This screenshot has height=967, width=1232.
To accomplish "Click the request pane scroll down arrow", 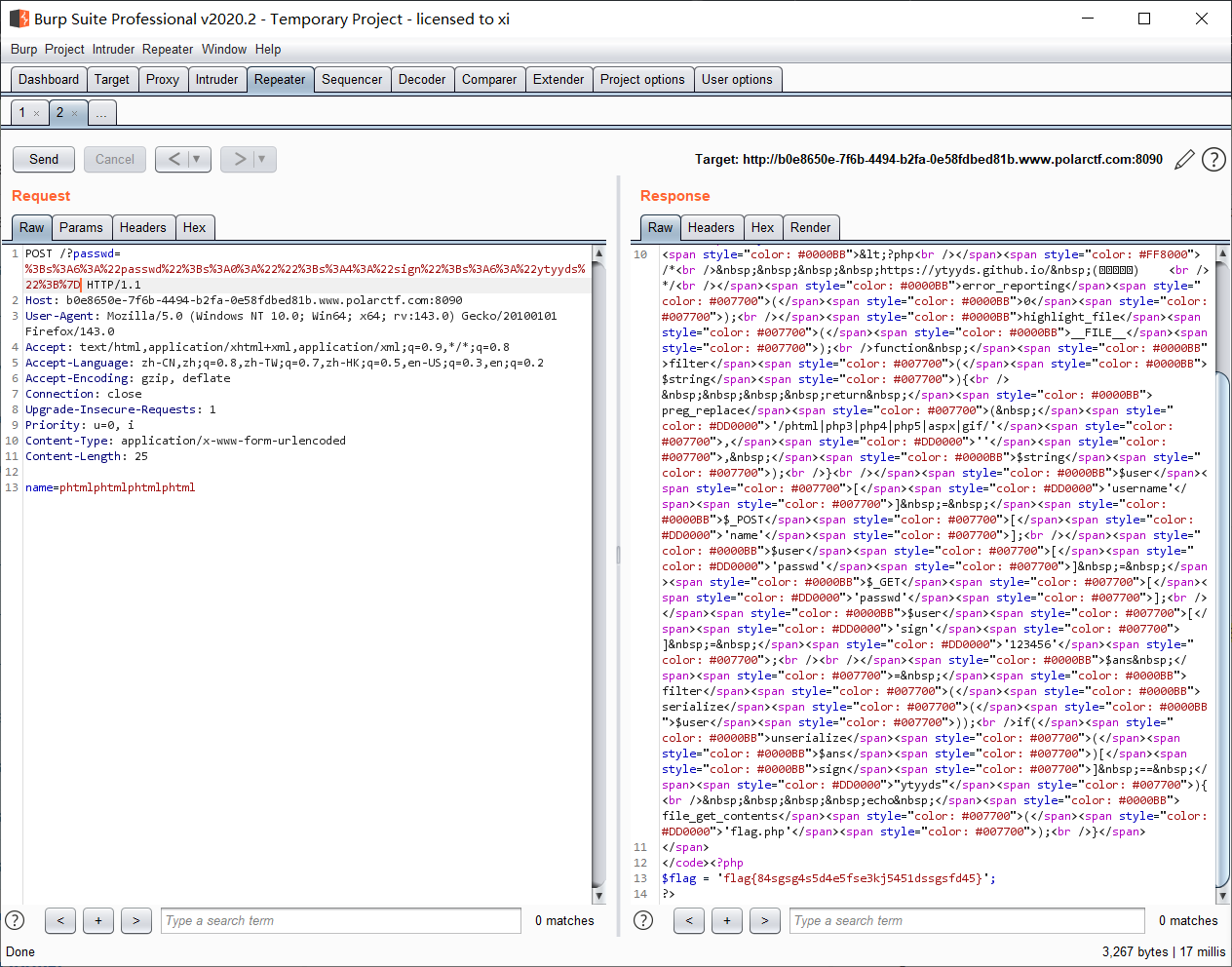I will click(598, 897).
